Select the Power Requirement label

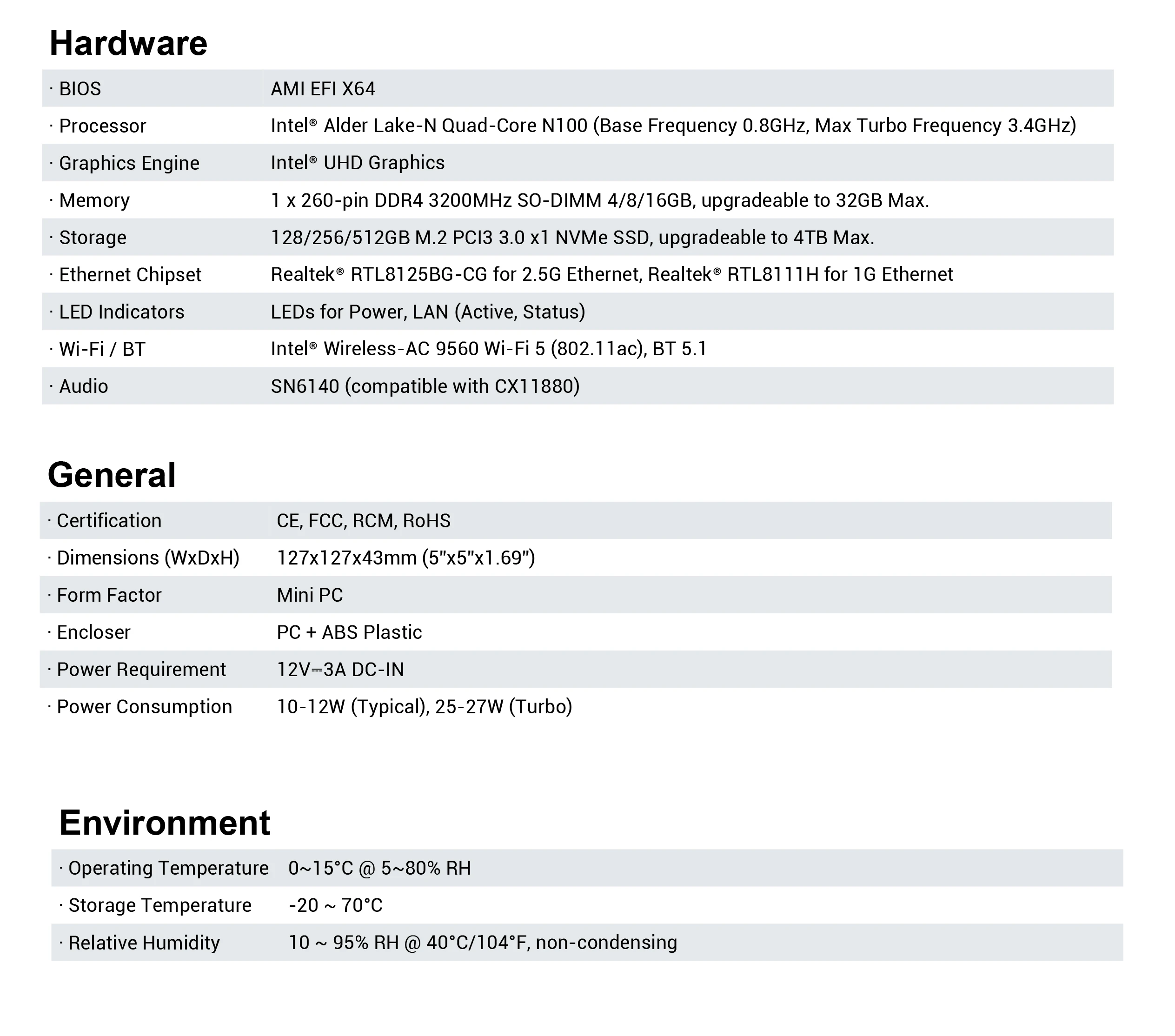coord(141,670)
